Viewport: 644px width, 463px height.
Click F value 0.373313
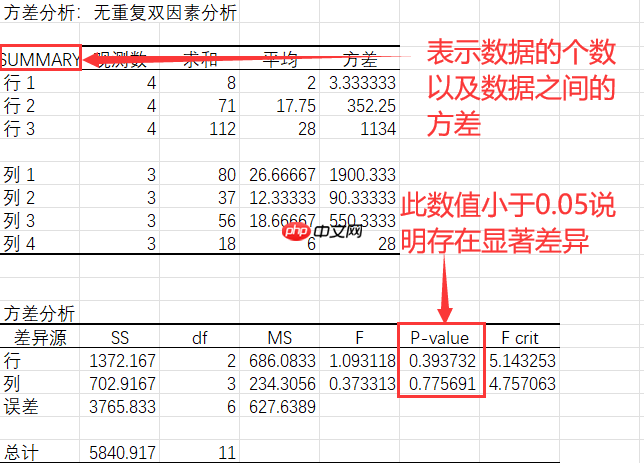click(362, 384)
